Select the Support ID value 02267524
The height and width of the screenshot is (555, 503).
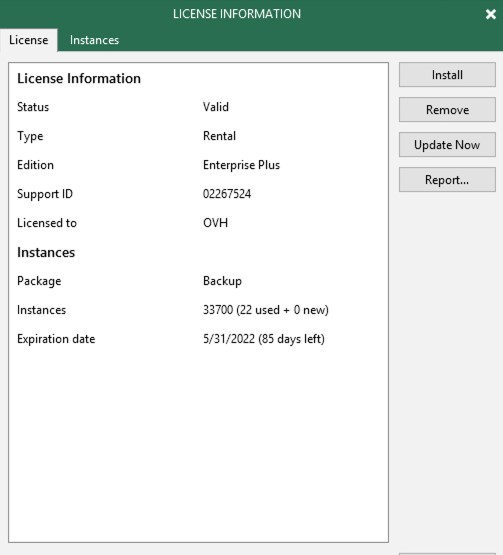[x=227, y=194]
